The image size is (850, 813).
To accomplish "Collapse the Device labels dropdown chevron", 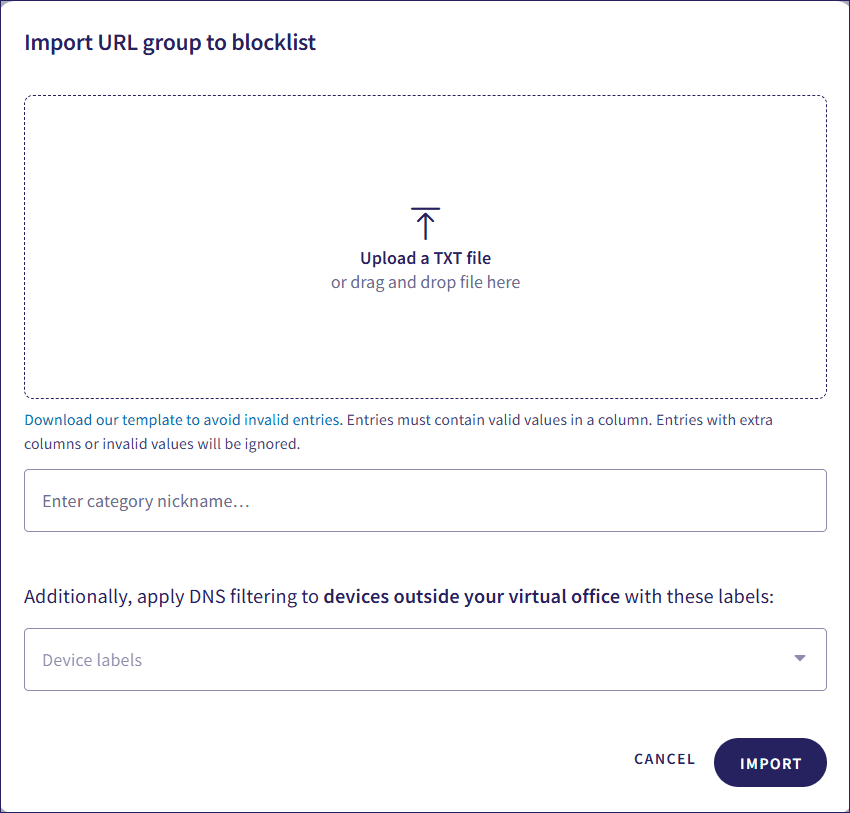I will pos(799,659).
